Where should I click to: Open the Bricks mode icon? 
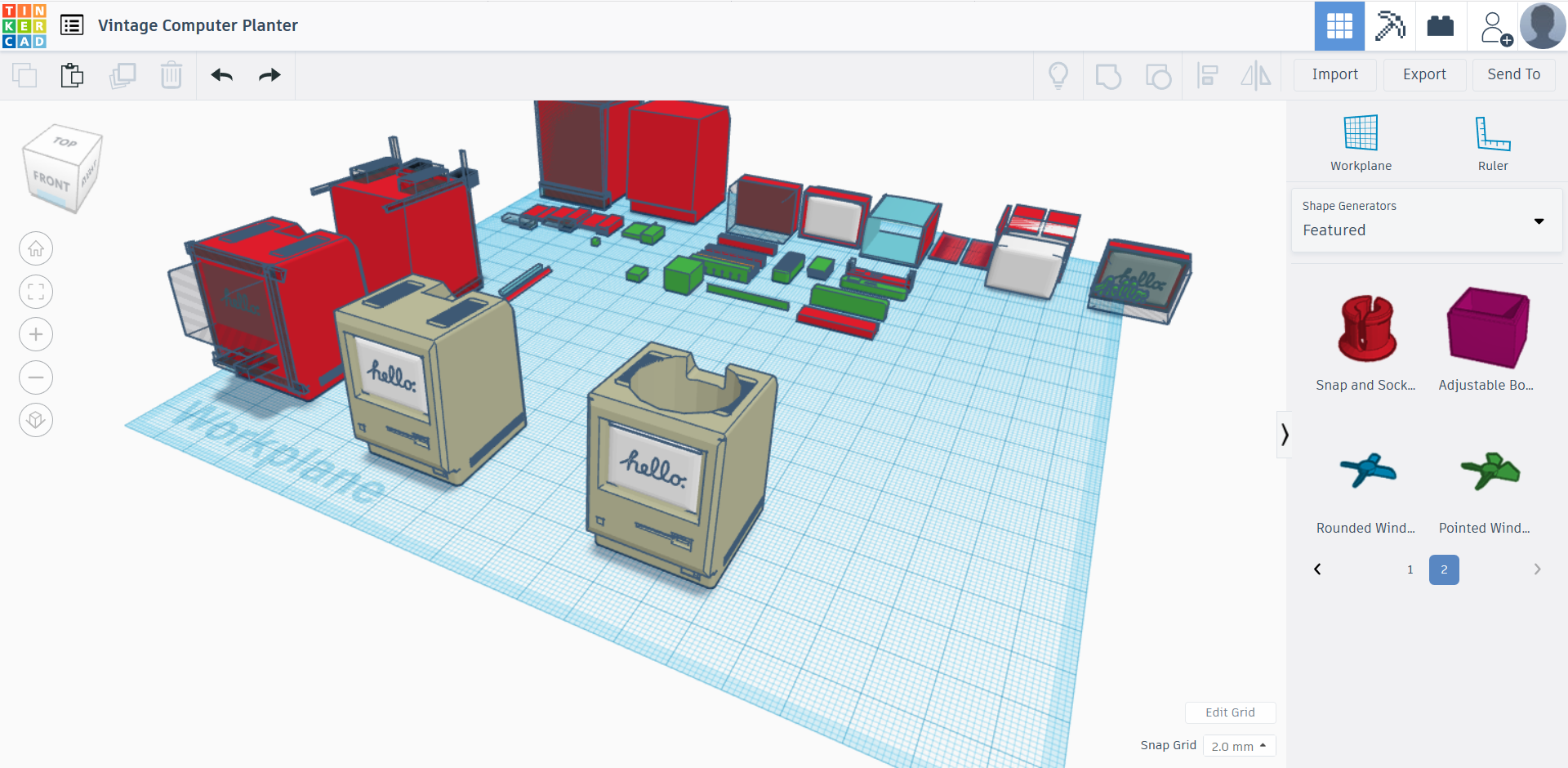(1441, 26)
